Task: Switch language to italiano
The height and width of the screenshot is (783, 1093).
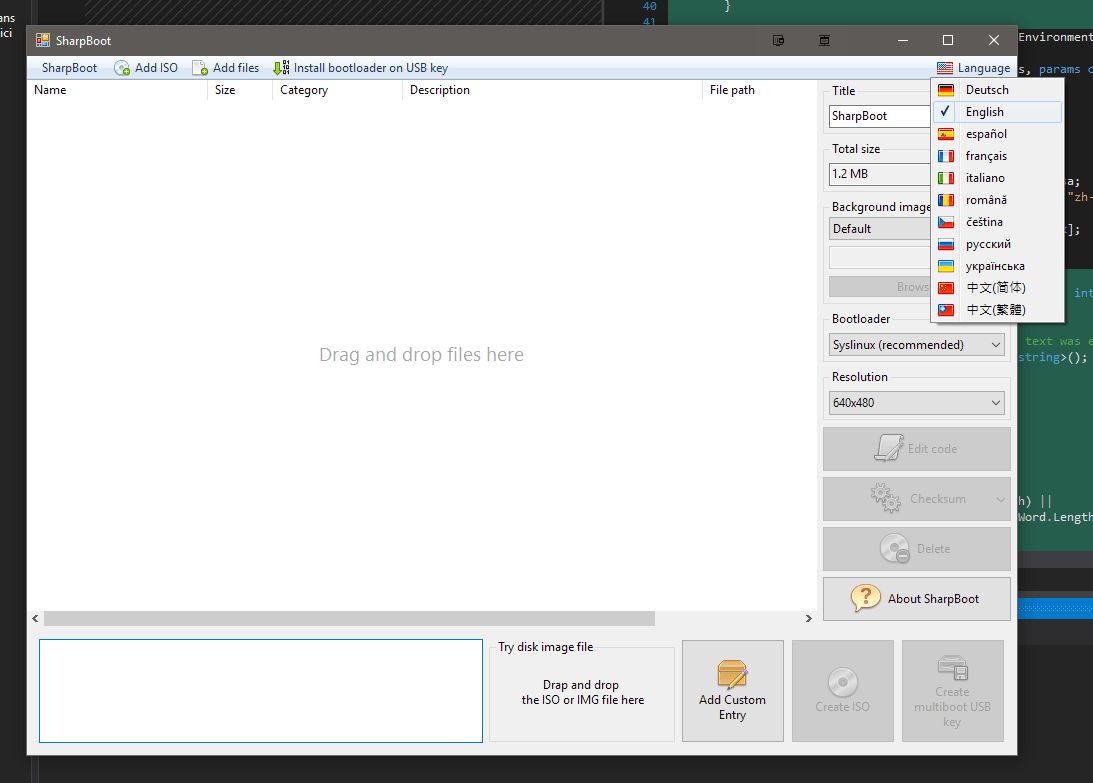Action: pyautogui.click(x=985, y=178)
